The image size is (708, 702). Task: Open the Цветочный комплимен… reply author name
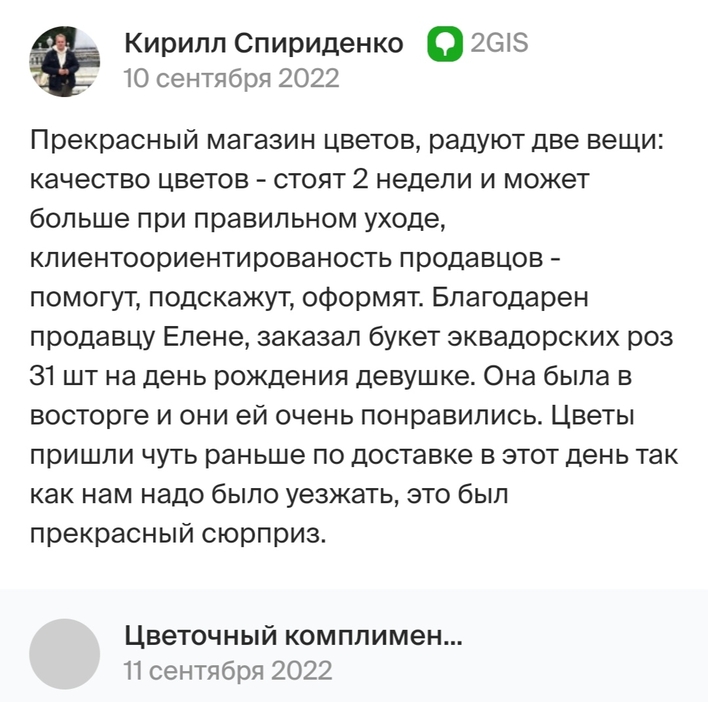tap(293, 636)
